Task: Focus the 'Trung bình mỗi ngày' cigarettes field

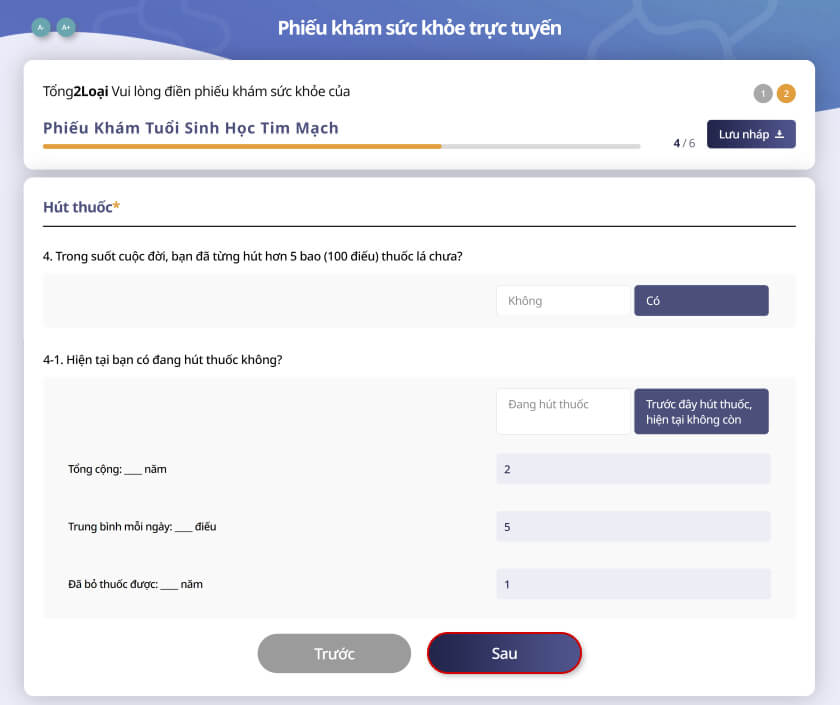Action: click(633, 526)
